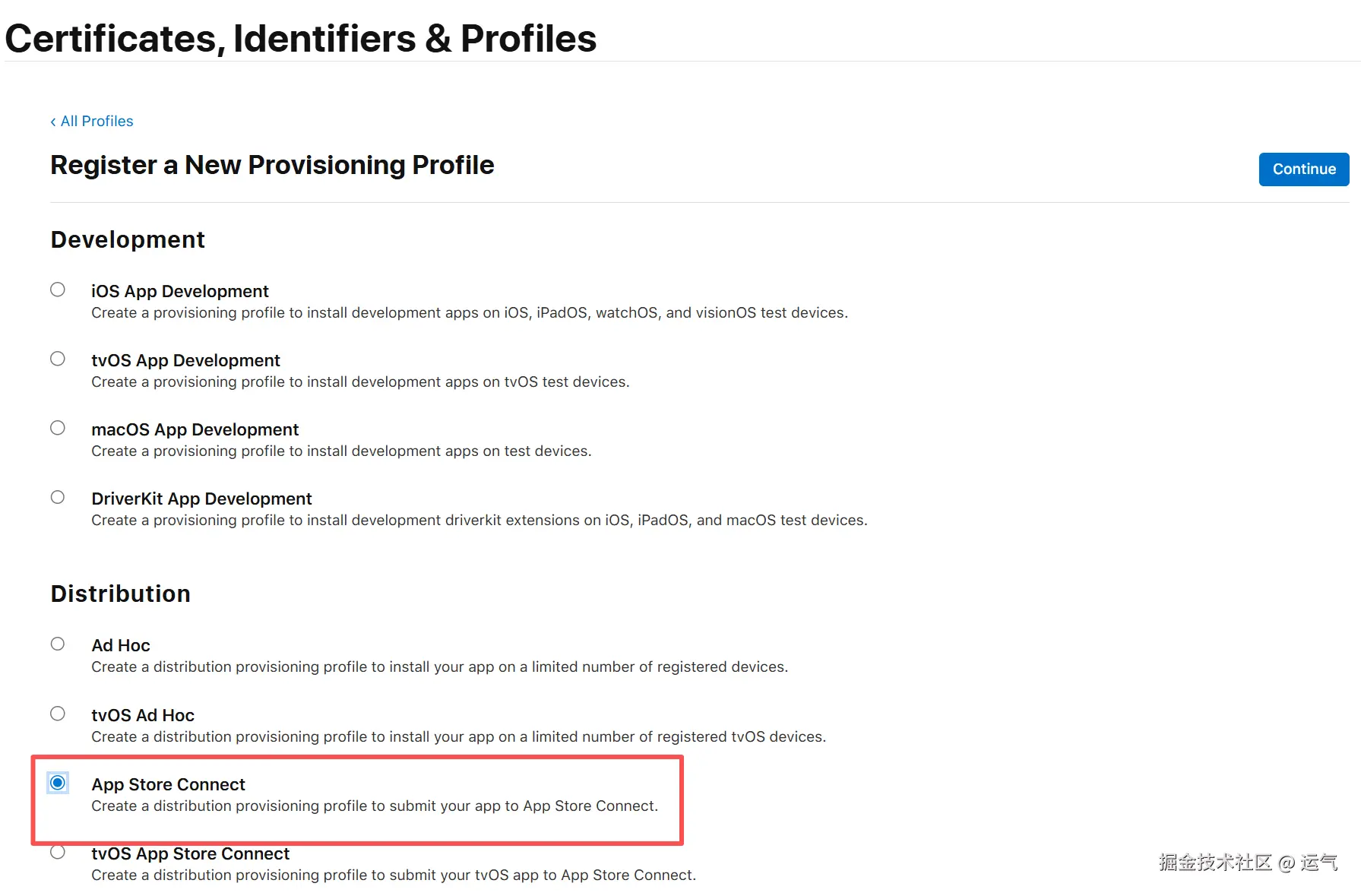Select the tvOS Ad Hoc radio button
Viewport: 1361px width, 896px height.
tap(58, 714)
